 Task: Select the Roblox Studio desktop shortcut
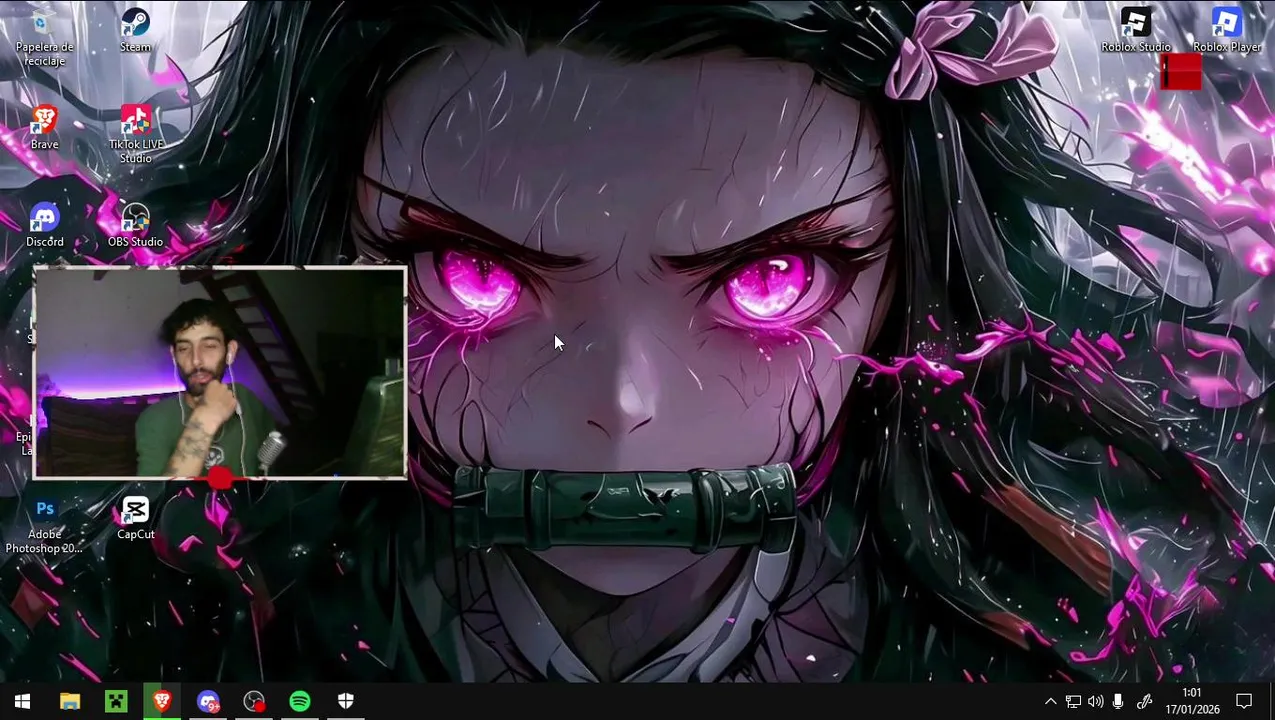1136,30
